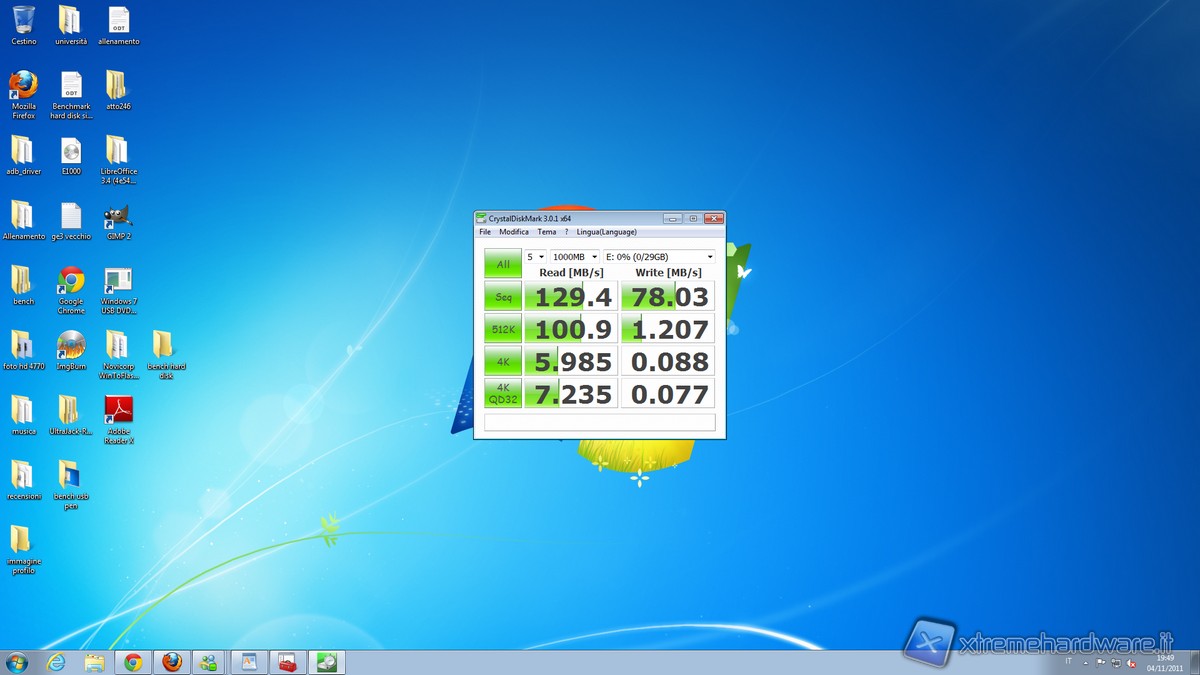Click Internet Explorer in the taskbar

(x=56, y=662)
